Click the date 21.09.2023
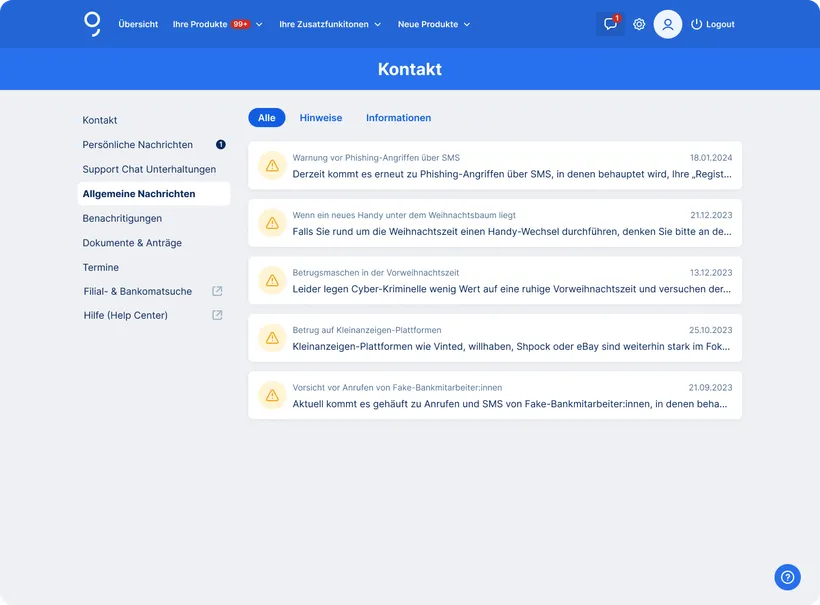This screenshot has width=820, height=605. click(x=710, y=388)
